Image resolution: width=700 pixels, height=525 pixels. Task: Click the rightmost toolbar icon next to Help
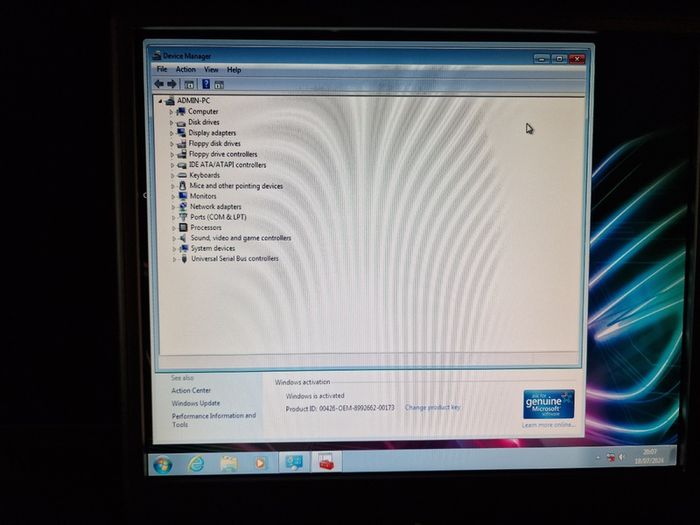click(x=219, y=84)
